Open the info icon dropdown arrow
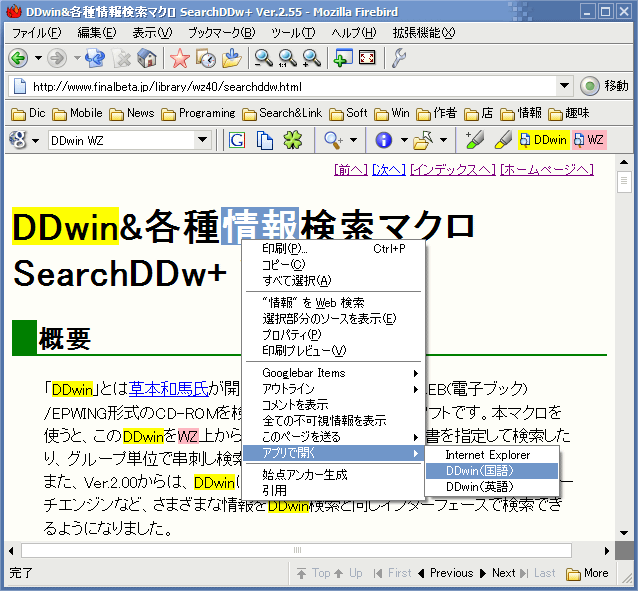638x591 pixels. click(404, 140)
